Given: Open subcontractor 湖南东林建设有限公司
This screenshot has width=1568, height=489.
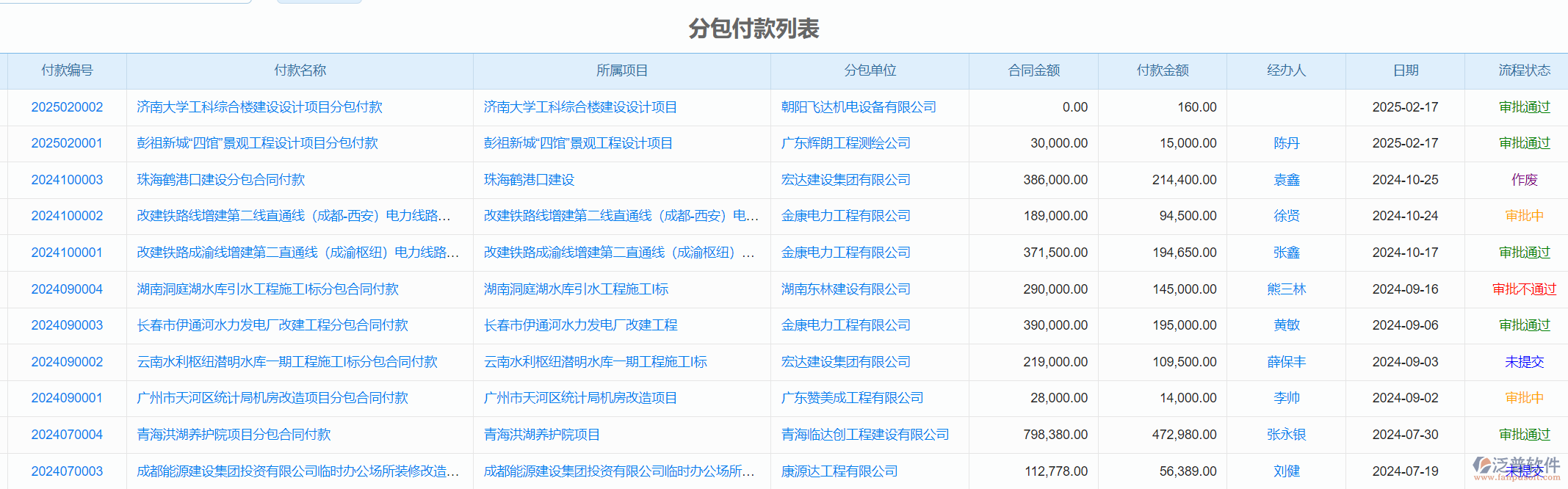Looking at the screenshot, I should [x=846, y=289].
